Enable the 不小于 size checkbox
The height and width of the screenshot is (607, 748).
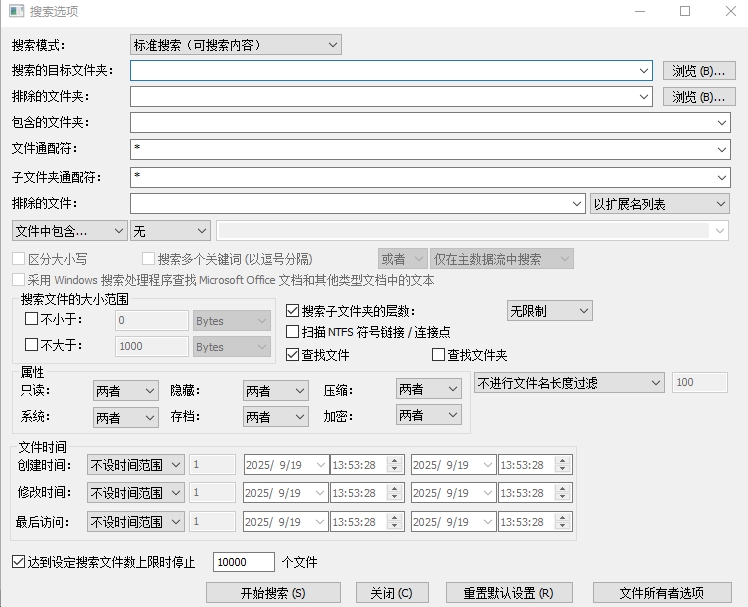[31, 320]
